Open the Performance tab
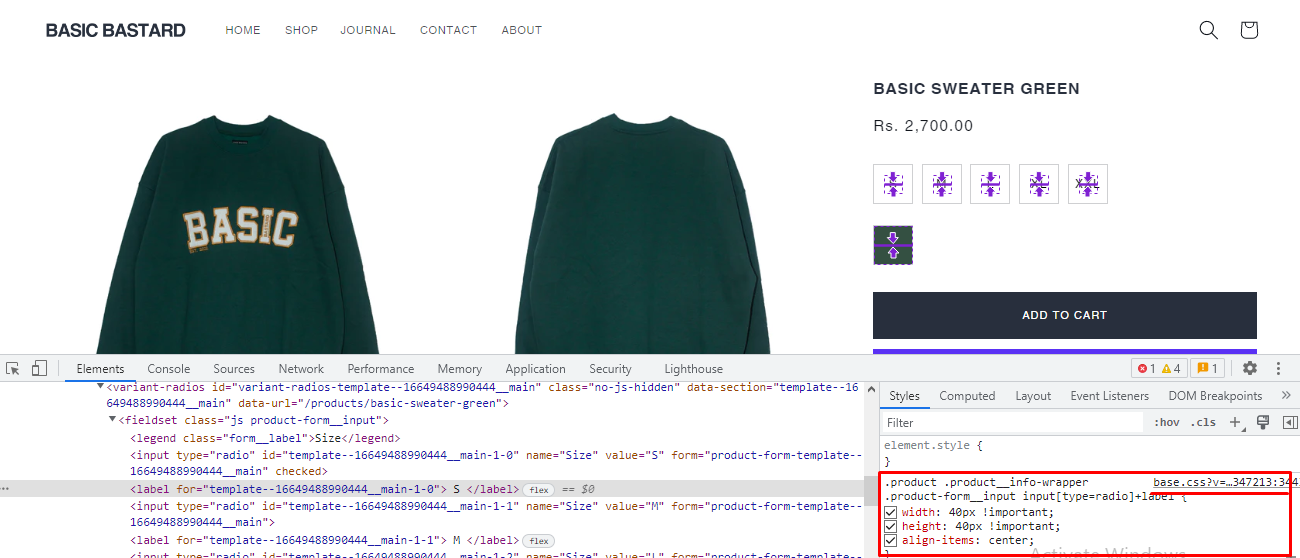 (x=381, y=368)
